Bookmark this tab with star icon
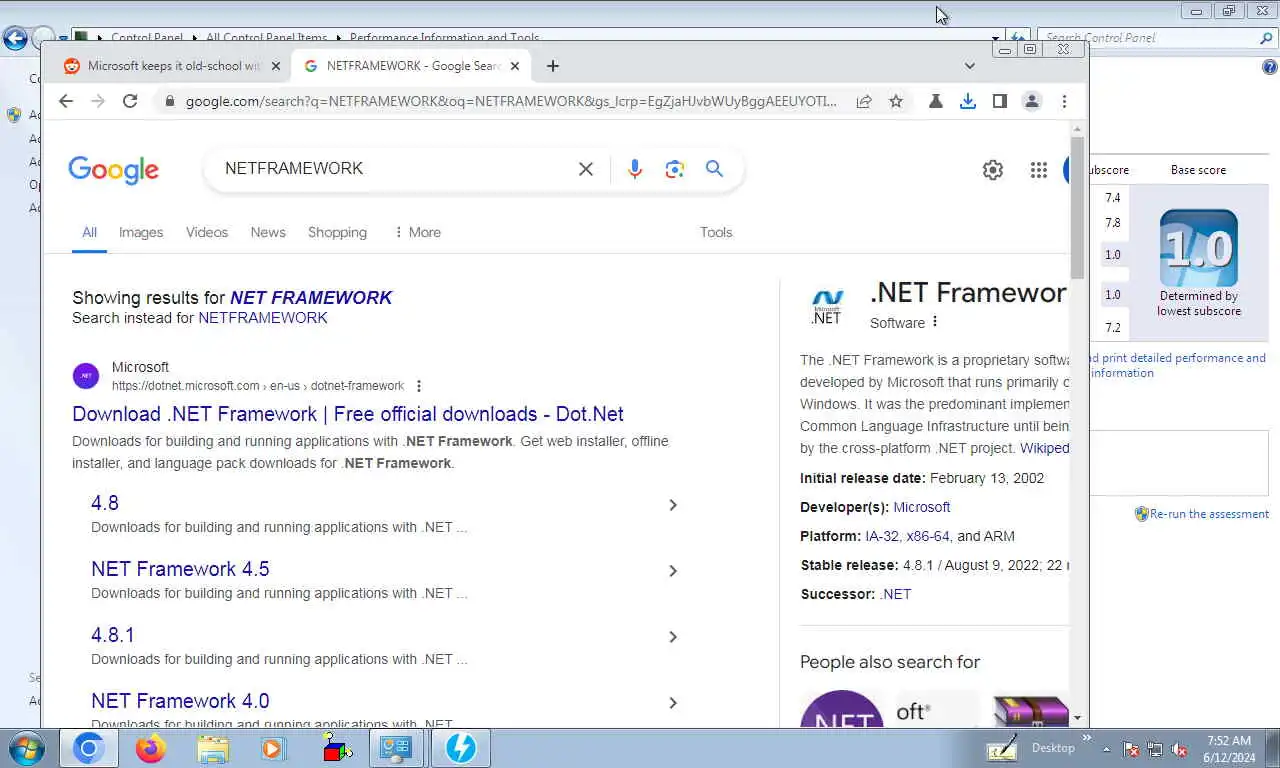 point(896,101)
